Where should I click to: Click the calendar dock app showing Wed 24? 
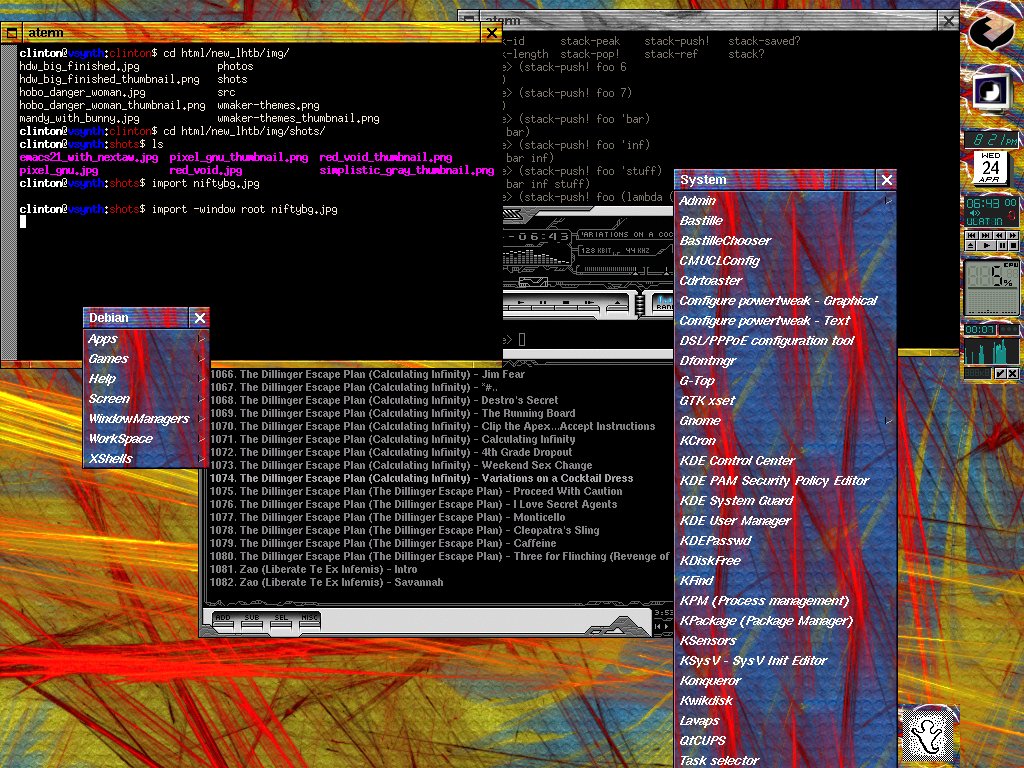click(991, 166)
